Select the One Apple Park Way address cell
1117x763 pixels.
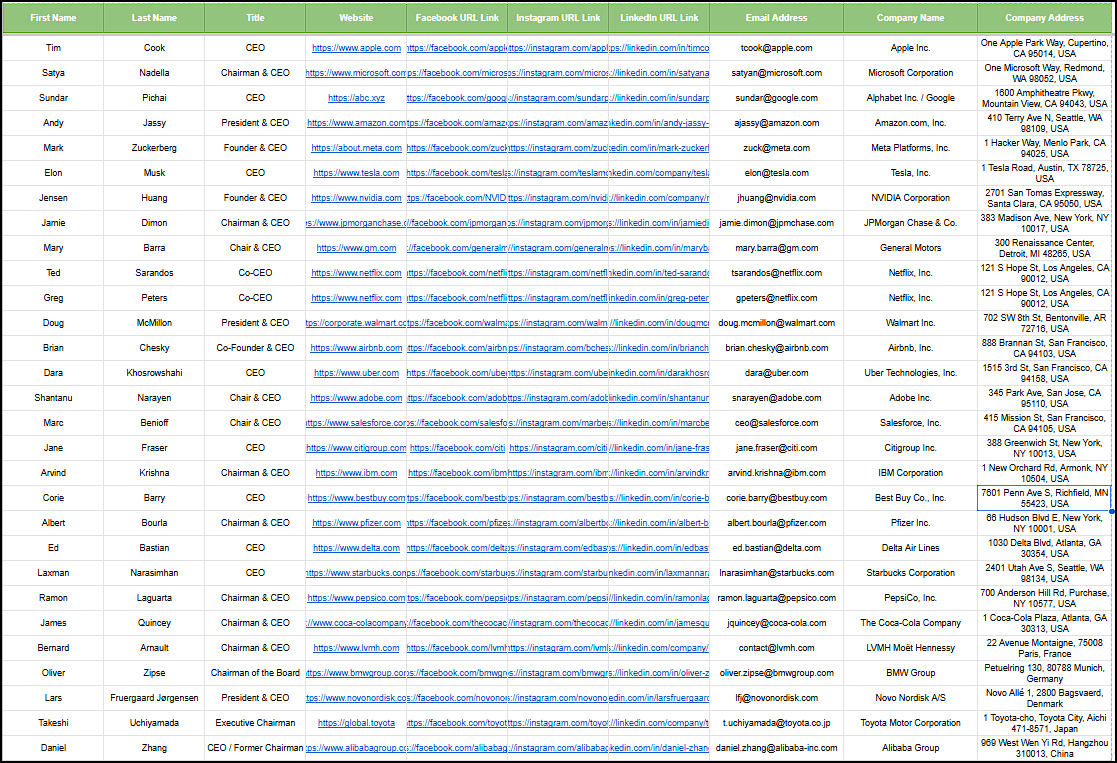tap(1044, 48)
